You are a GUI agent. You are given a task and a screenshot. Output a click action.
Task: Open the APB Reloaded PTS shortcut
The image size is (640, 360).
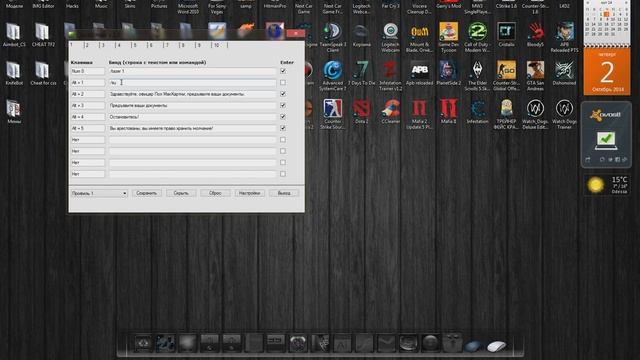click(x=564, y=37)
